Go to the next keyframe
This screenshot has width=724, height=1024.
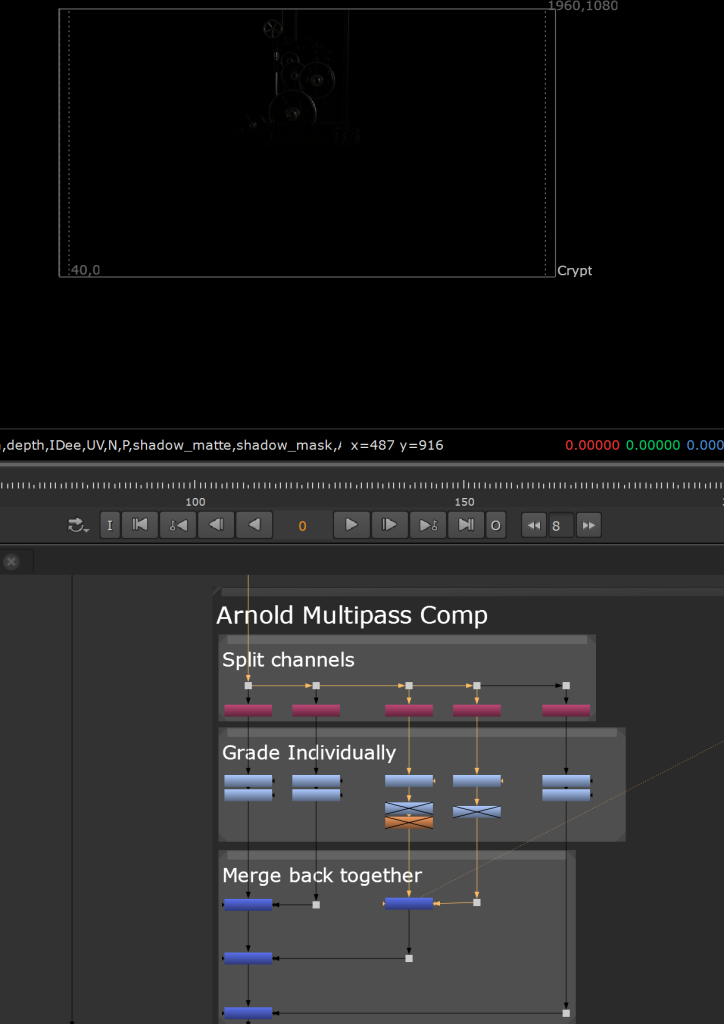click(428, 526)
